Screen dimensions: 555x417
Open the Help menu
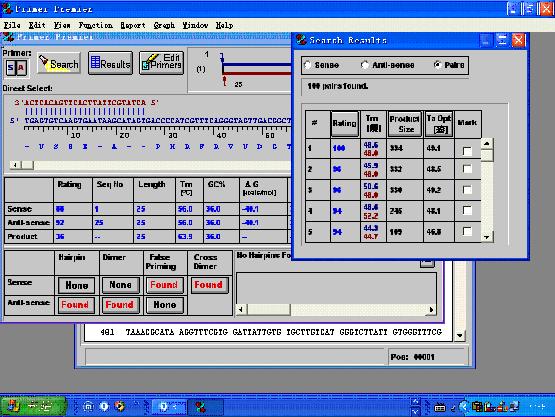pyautogui.click(x=224, y=25)
